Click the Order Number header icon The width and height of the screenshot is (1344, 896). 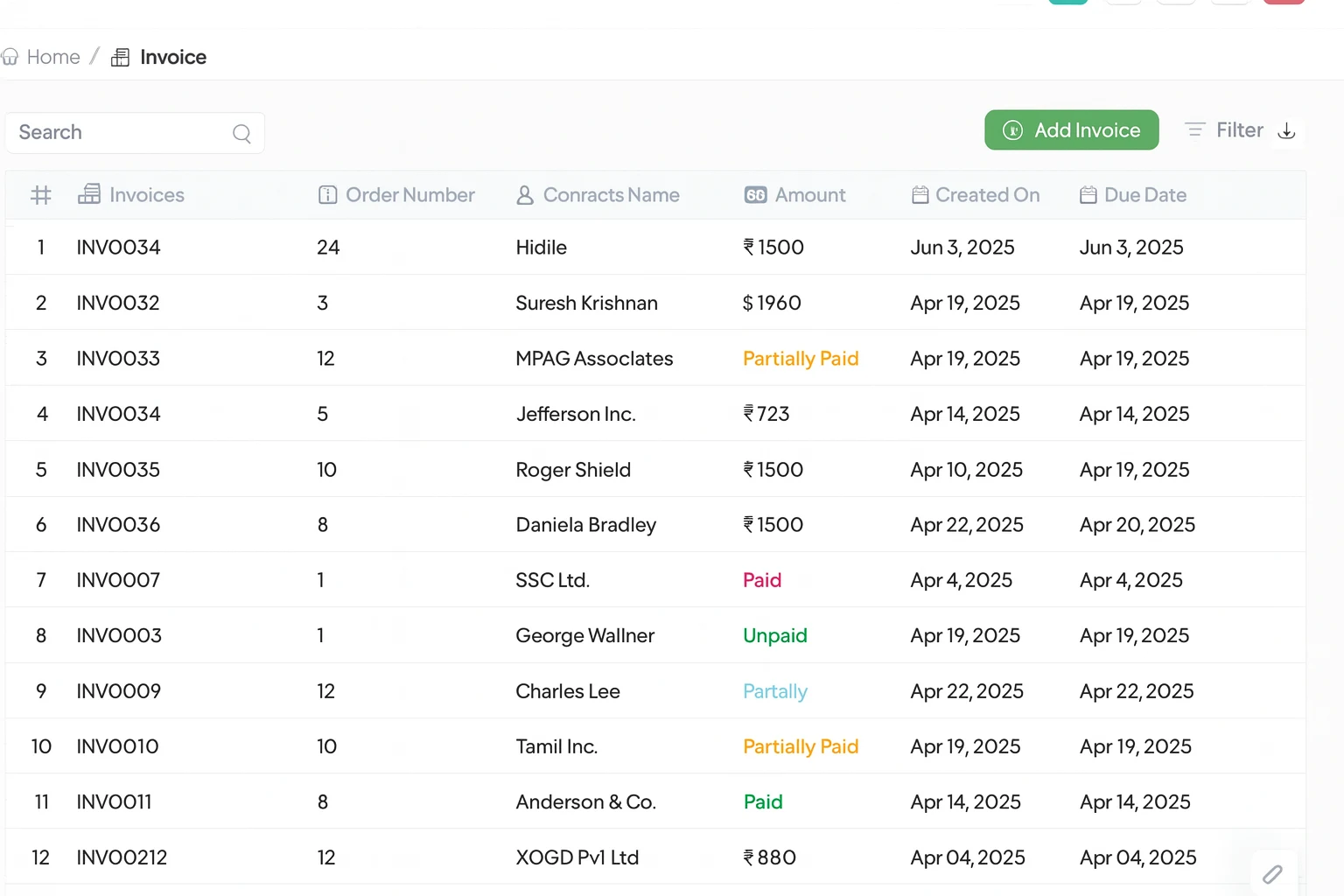(x=327, y=195)
